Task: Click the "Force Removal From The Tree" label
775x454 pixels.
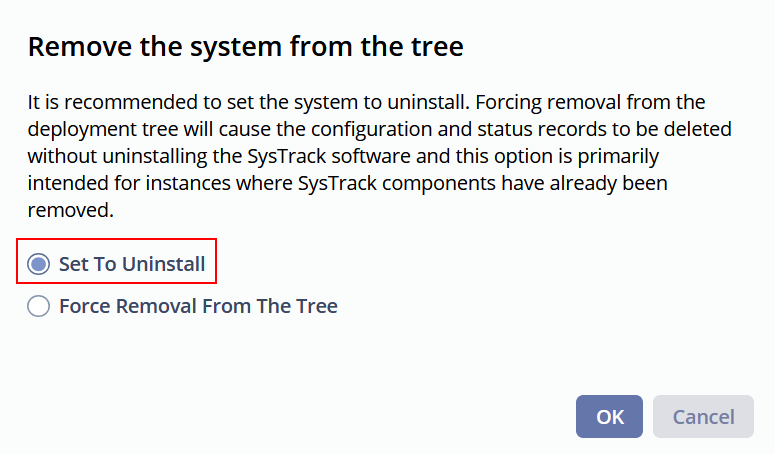Action: pos(198,307)
